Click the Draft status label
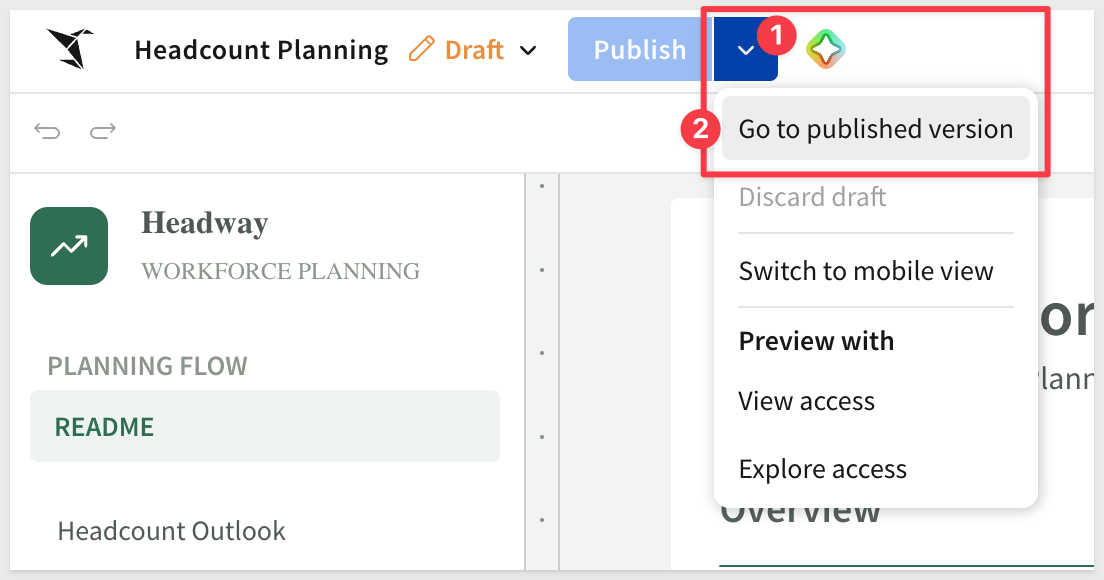Screen dimensions: 1104x580 (475, 50)
